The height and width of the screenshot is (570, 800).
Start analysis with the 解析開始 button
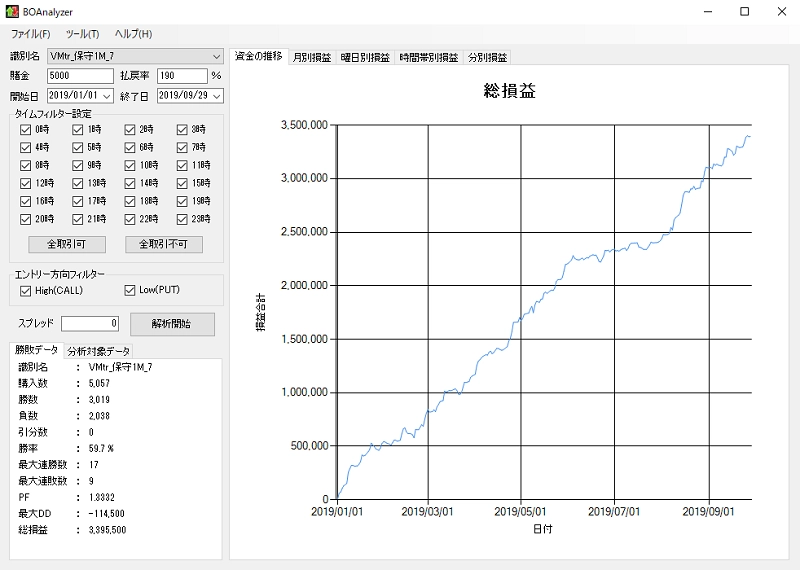click(x=172, y=324)
